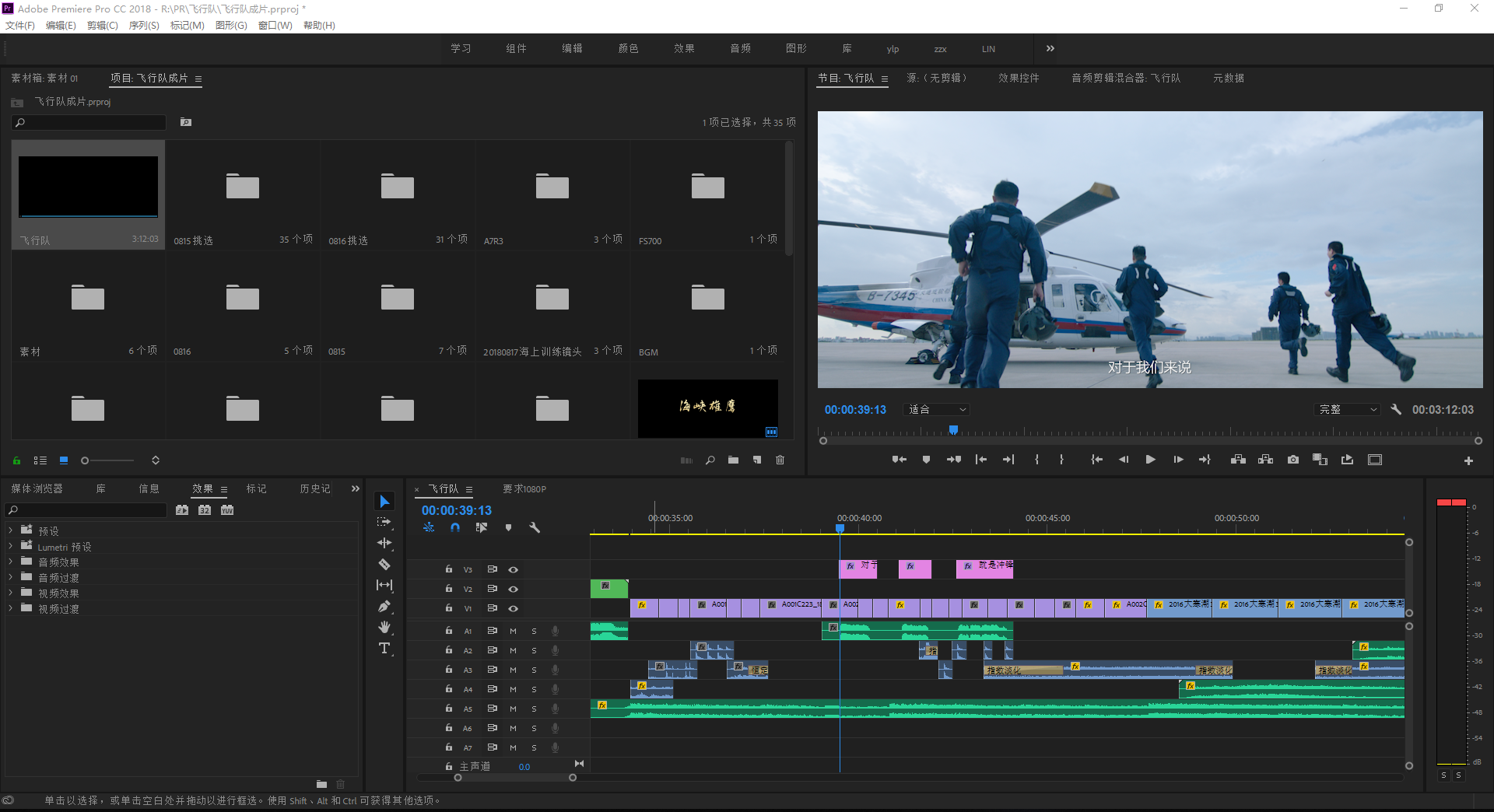The image size is (1494, 812).
Task: Select the Razor tool in the tools panel
Action: click(384, 564)
